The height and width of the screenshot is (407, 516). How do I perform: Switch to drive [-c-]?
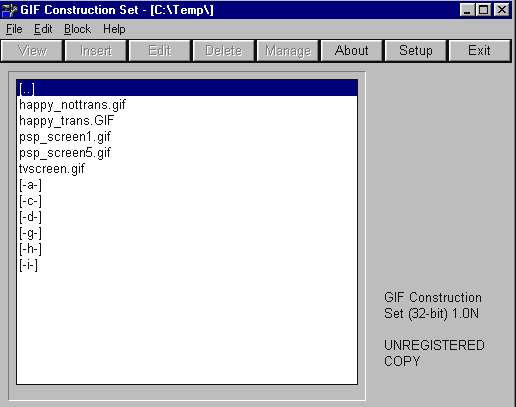coord(187,201)
